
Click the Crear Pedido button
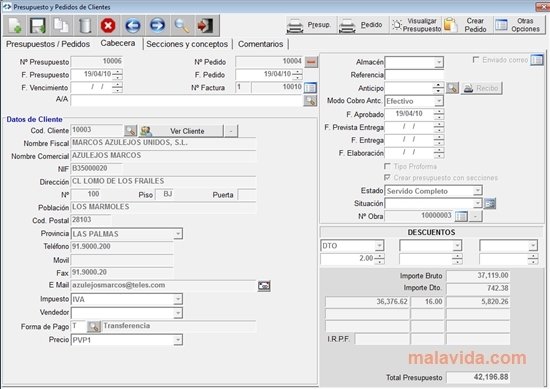468,25
